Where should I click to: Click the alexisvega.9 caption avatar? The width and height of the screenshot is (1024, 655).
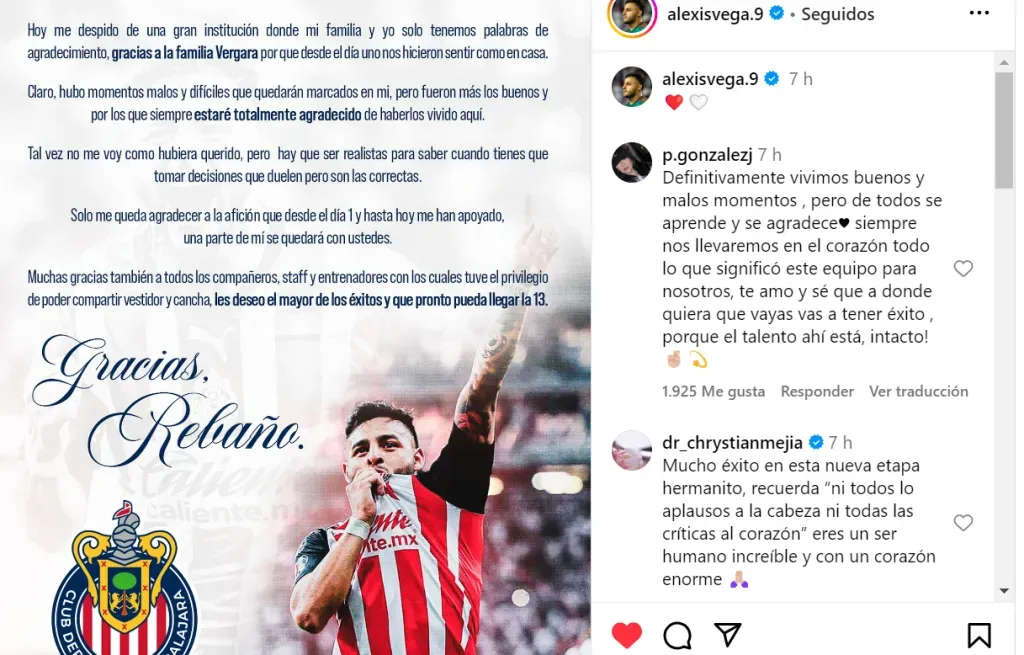(x=632, y=86)
